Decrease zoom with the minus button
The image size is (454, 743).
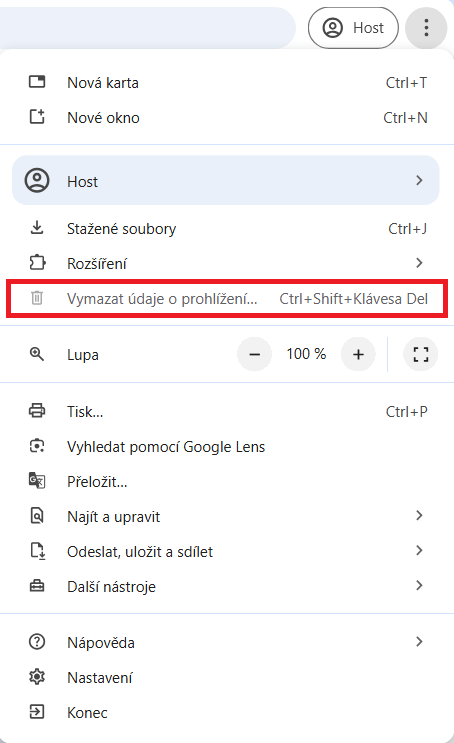(254, 354)
